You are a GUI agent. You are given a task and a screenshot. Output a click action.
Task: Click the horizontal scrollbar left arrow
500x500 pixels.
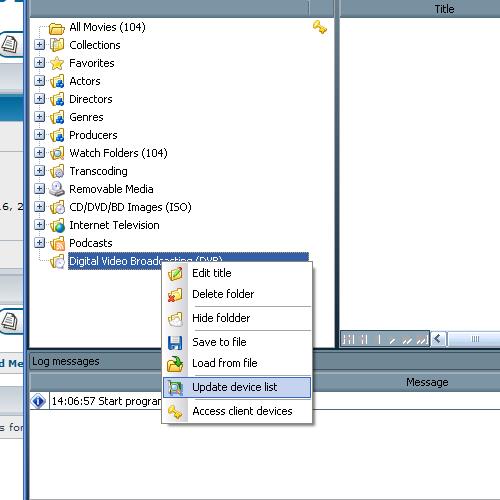(x=438, y=339)
